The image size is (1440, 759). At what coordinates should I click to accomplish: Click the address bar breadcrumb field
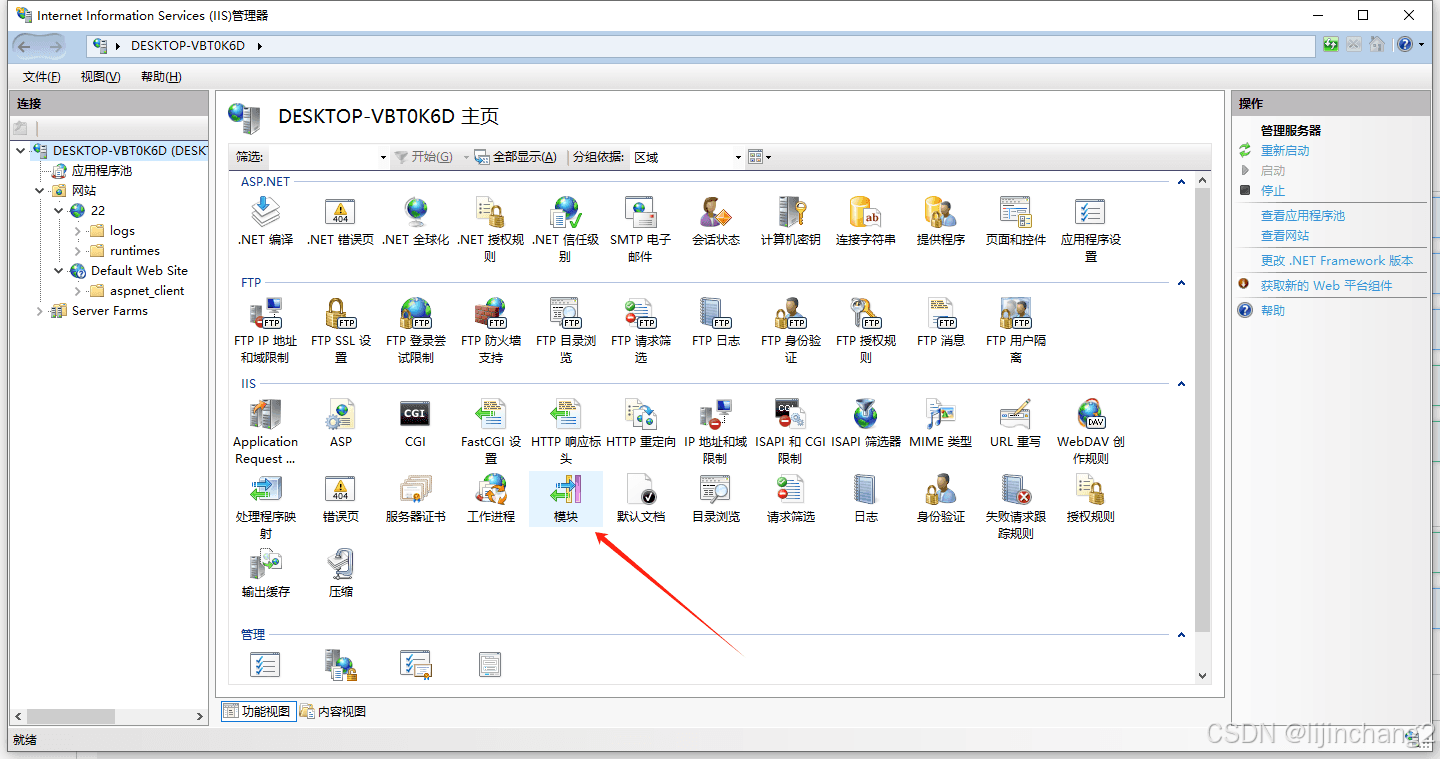pos(701,46)
